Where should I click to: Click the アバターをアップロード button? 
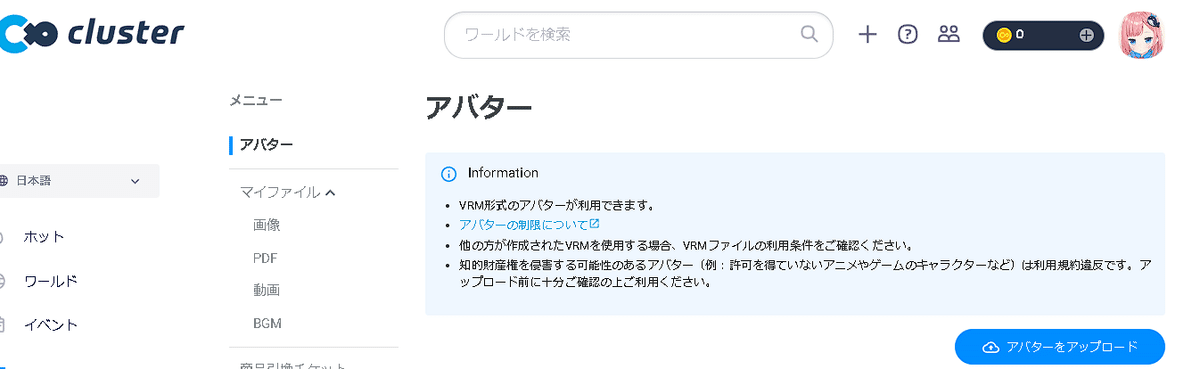tap(1060, 347)
